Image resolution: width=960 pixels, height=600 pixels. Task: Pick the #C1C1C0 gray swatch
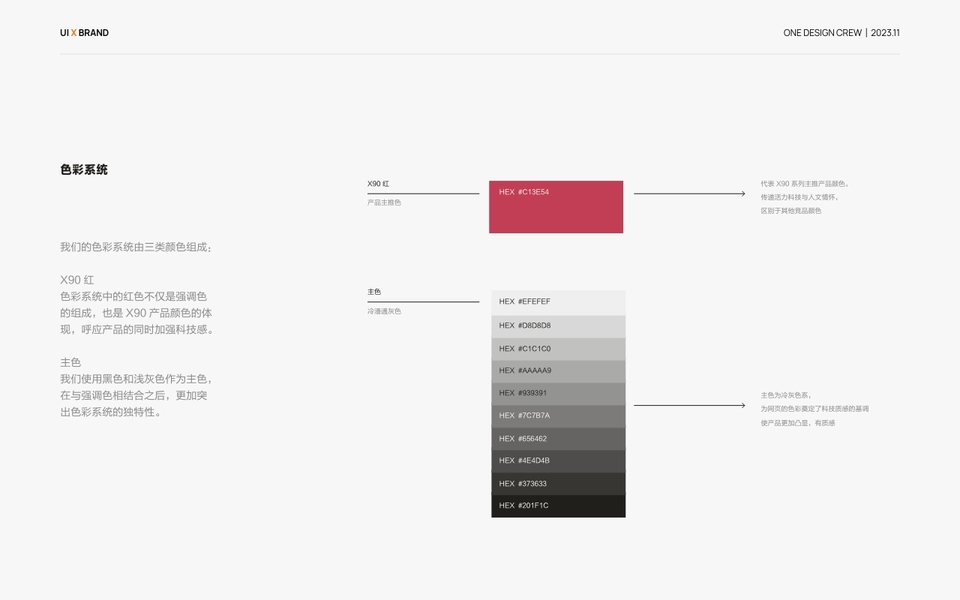tap(558, 349)
